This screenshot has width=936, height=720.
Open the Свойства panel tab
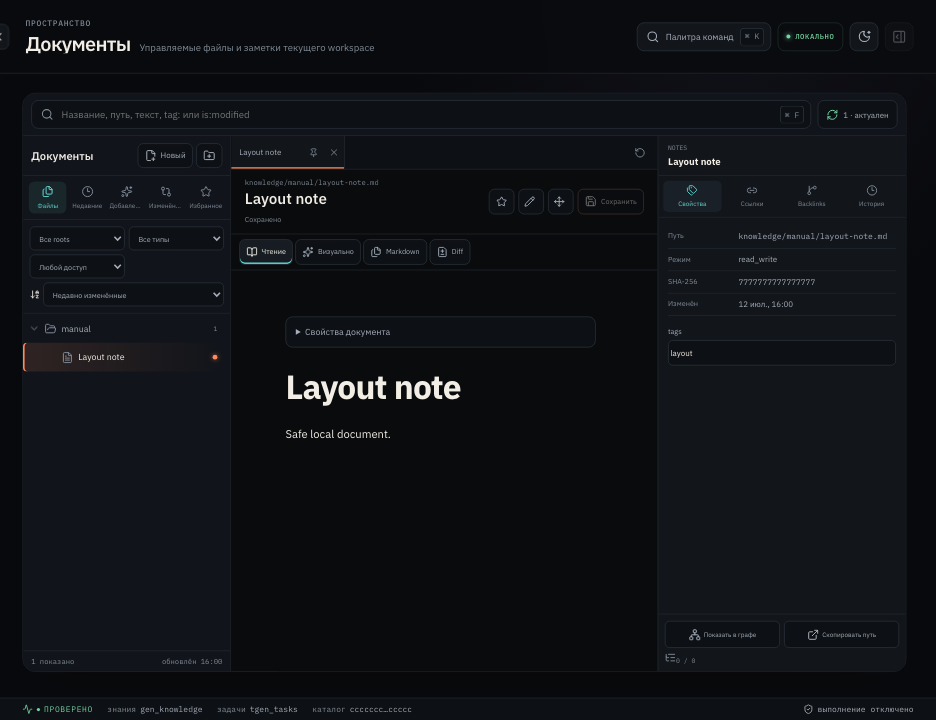[692, 196]
